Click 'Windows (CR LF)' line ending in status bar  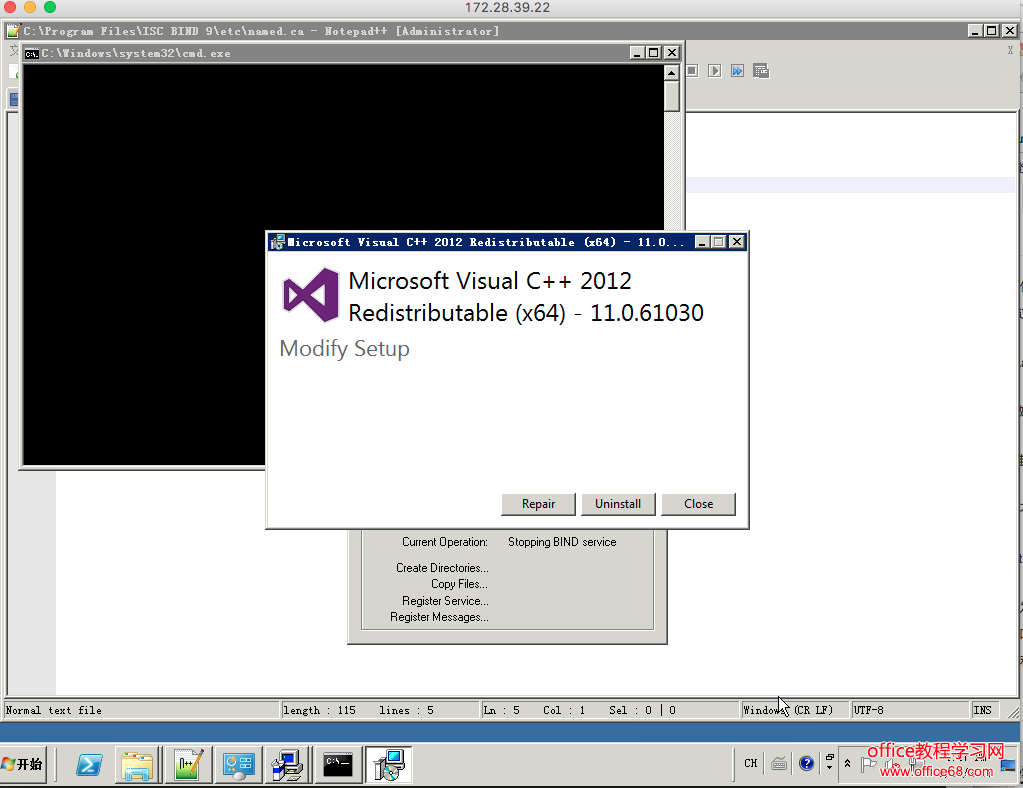[787, 710]
